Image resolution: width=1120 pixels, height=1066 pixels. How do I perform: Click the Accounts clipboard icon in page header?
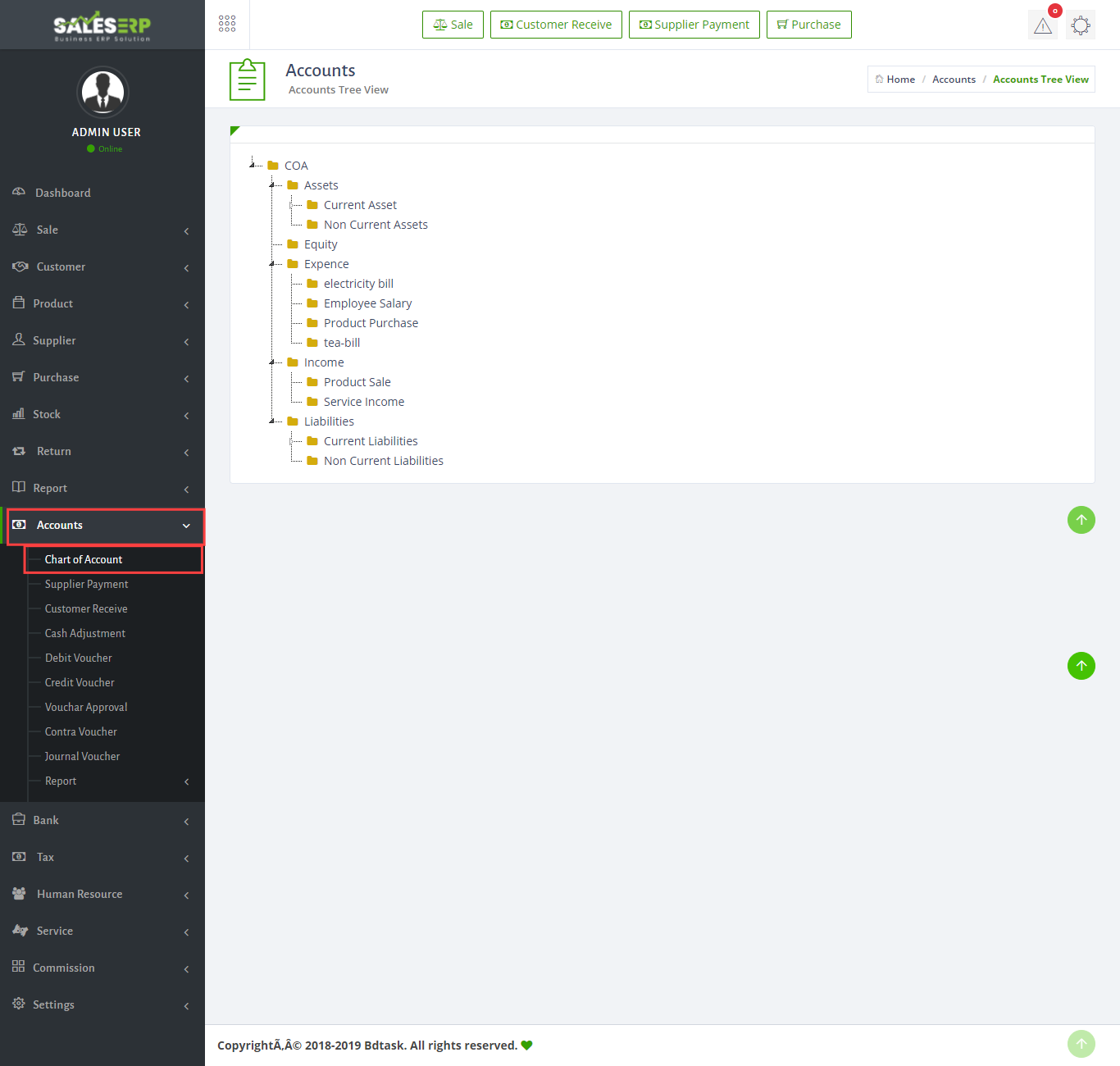(247, 80)
